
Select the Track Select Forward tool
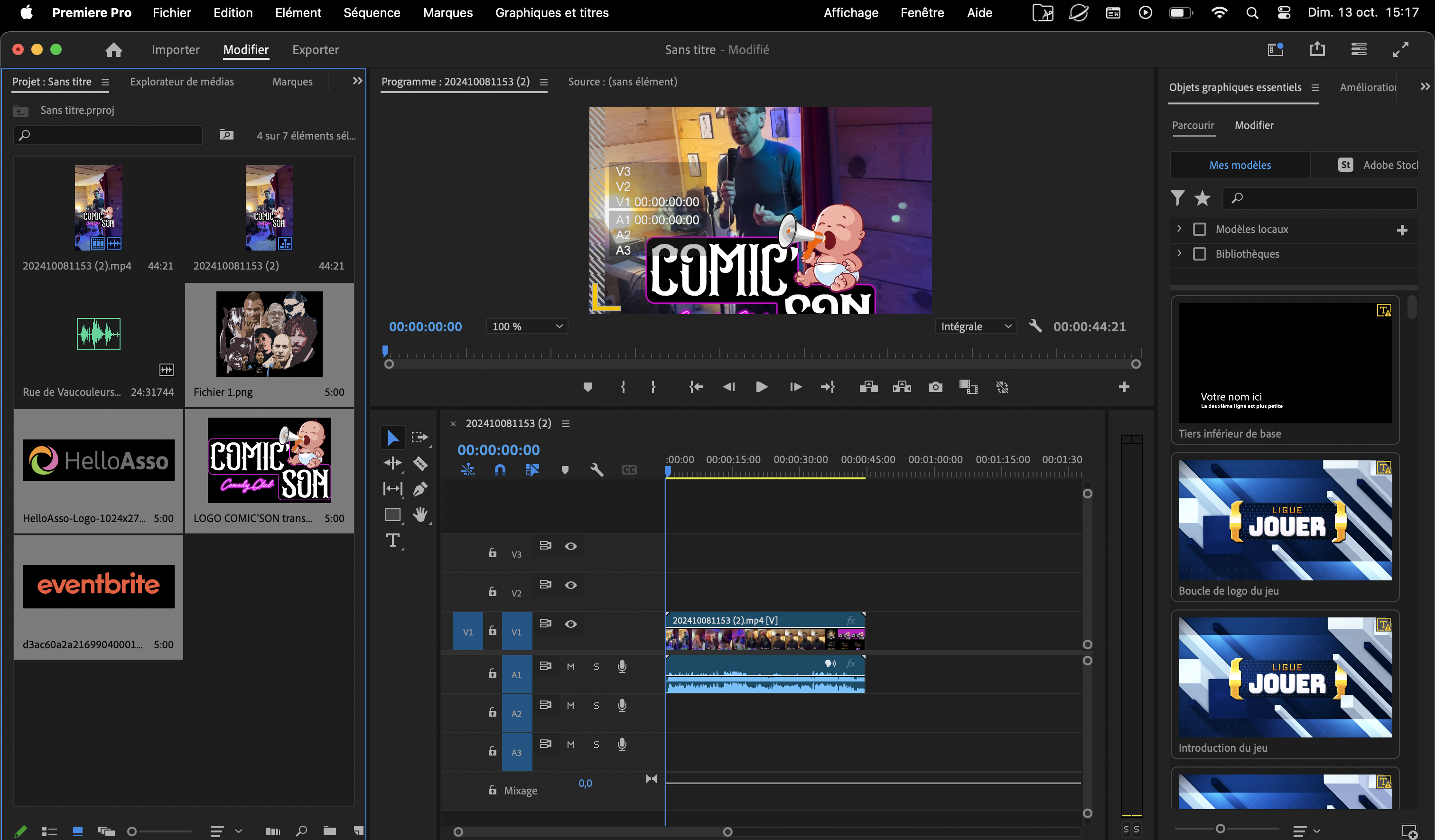pos(419,438)
